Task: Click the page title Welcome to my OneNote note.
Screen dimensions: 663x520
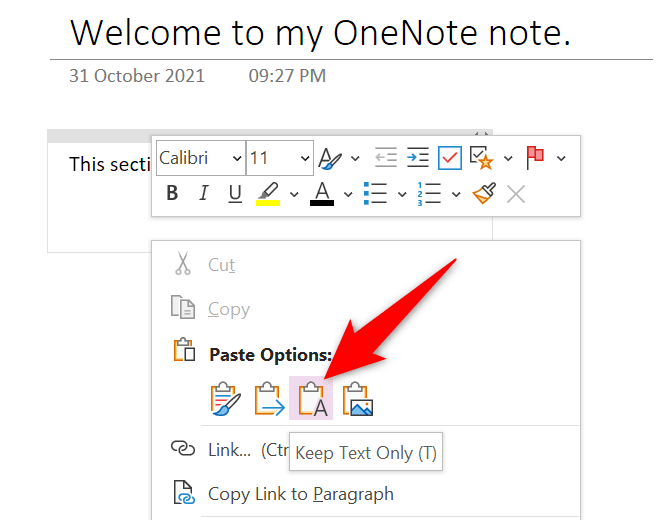Action: coord(320,33)
